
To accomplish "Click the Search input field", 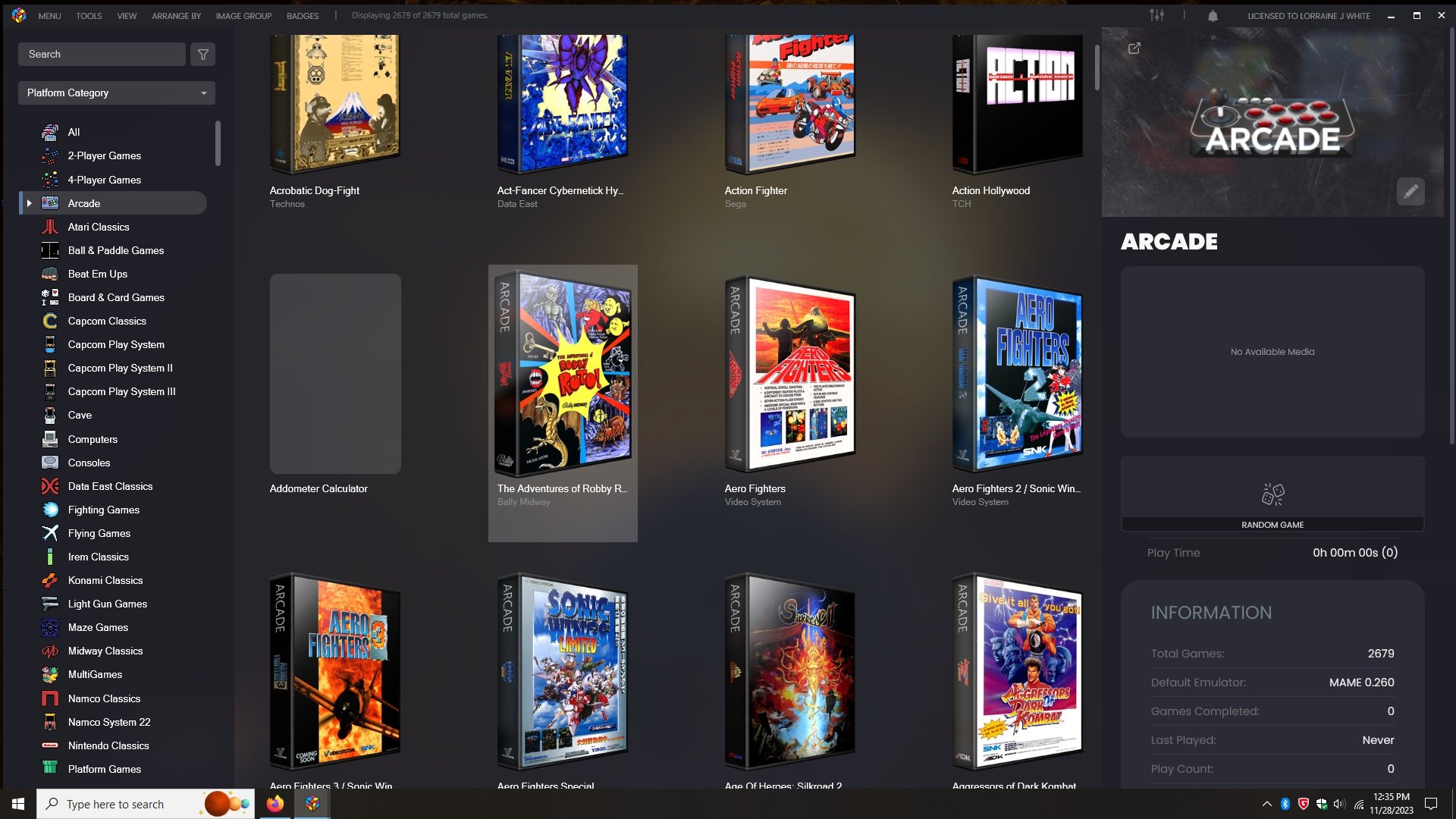I will (102, 54).
